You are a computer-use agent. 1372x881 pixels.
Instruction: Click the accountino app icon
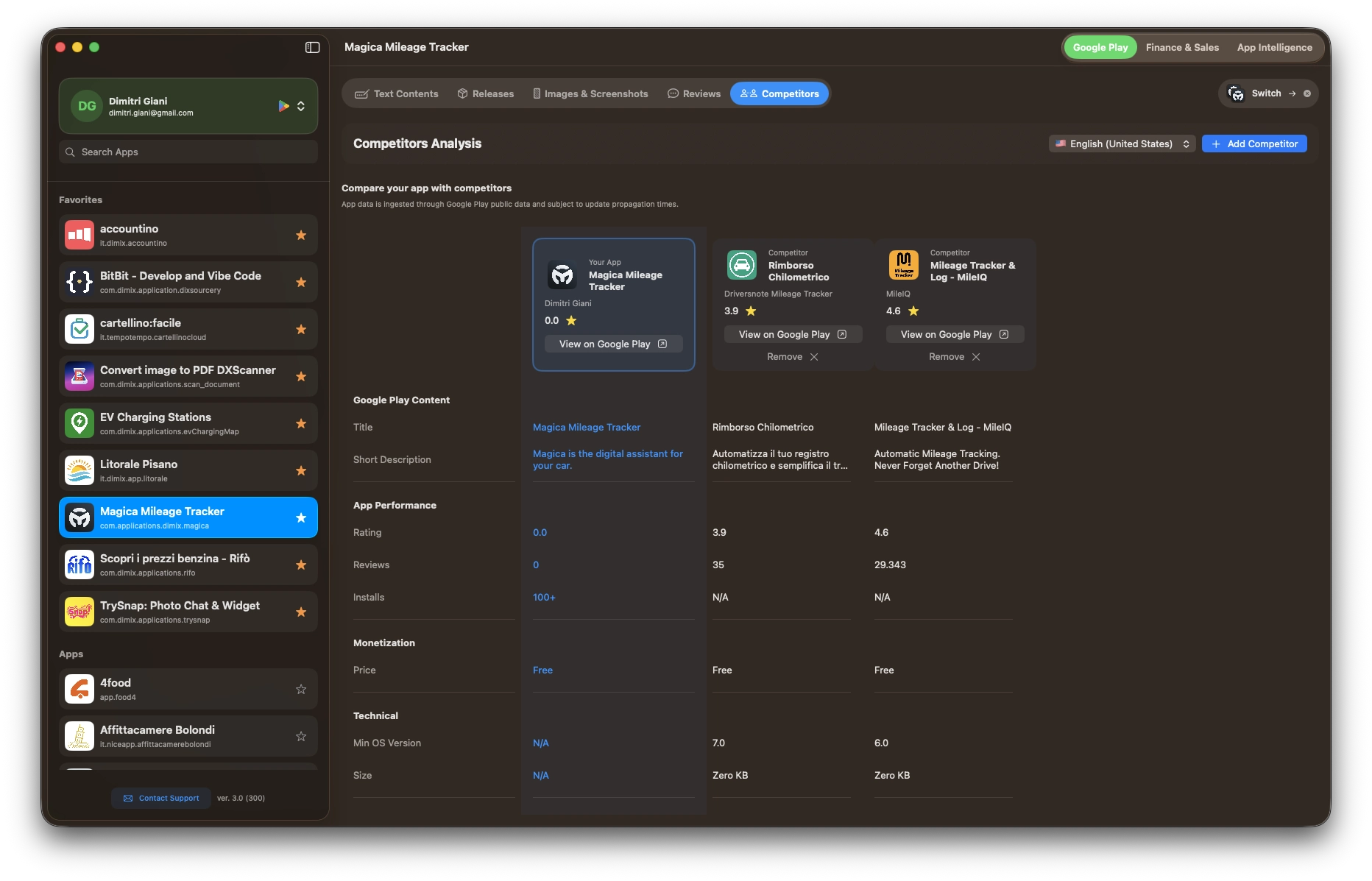pos(79,236)
